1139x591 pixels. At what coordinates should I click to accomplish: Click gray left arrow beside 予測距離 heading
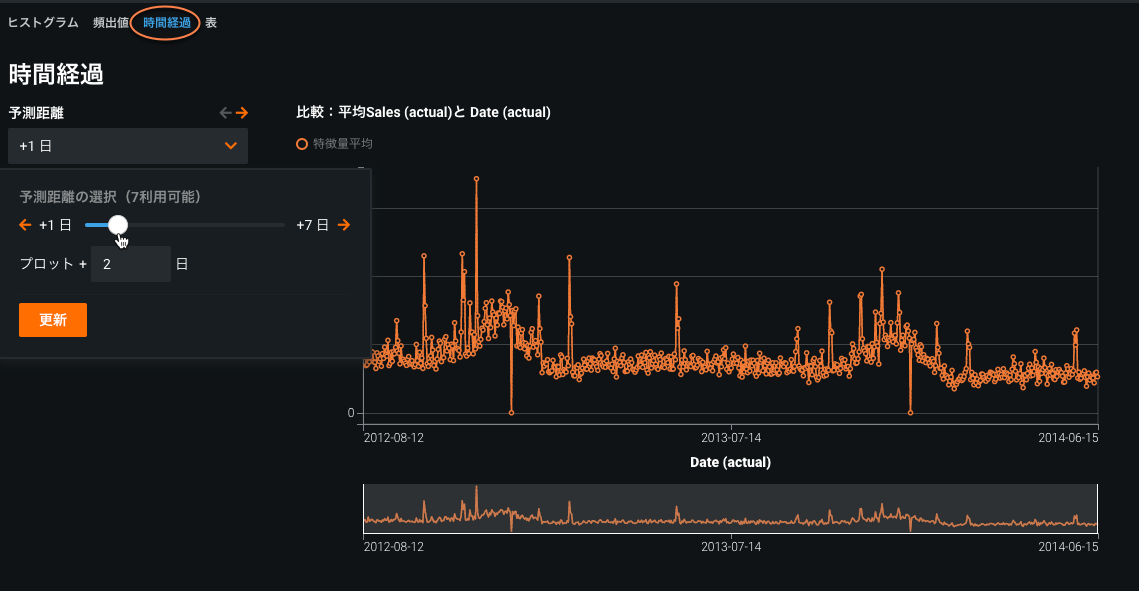pos(225,113)
